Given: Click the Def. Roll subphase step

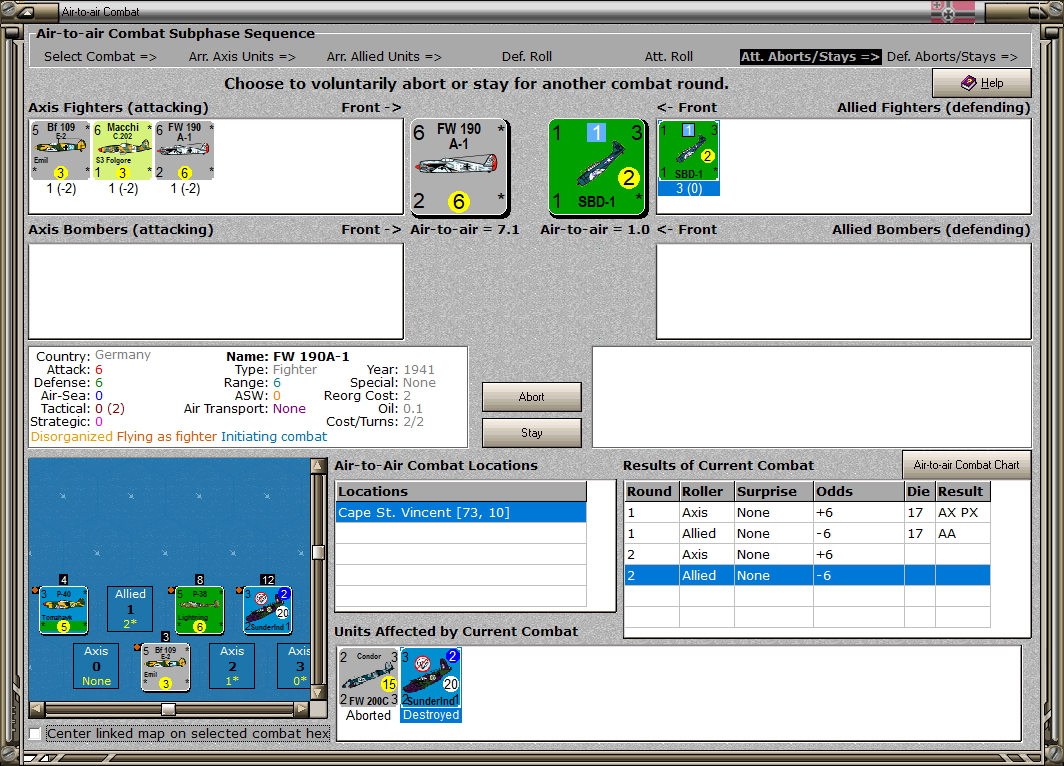Looking at the screenshot, I should [x=527, y=57].
